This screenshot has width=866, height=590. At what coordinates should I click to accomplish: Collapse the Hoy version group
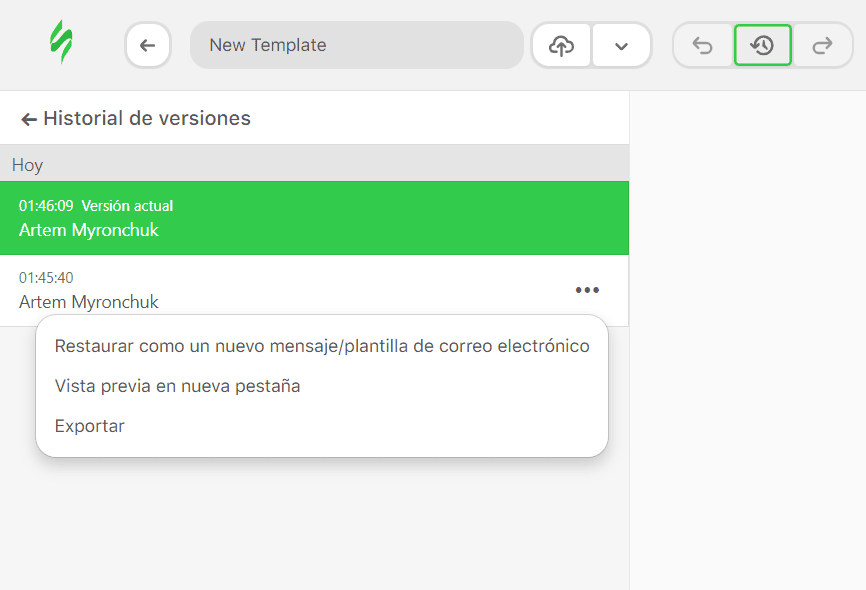click(27, 165)
